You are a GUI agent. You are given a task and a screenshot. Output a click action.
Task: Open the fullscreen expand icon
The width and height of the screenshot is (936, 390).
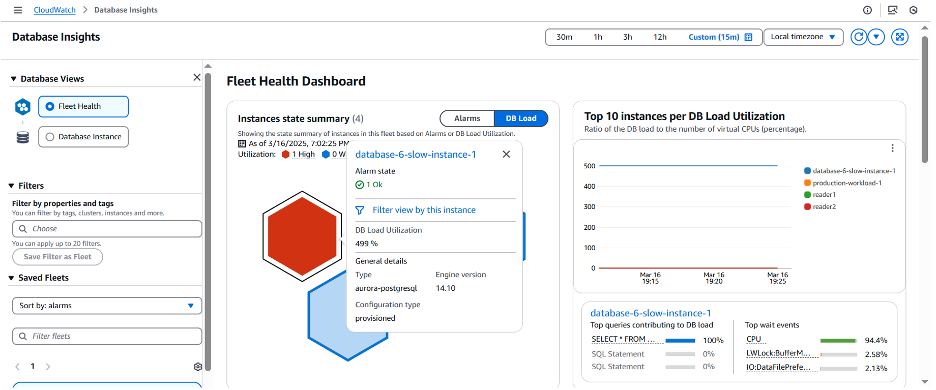900,37
